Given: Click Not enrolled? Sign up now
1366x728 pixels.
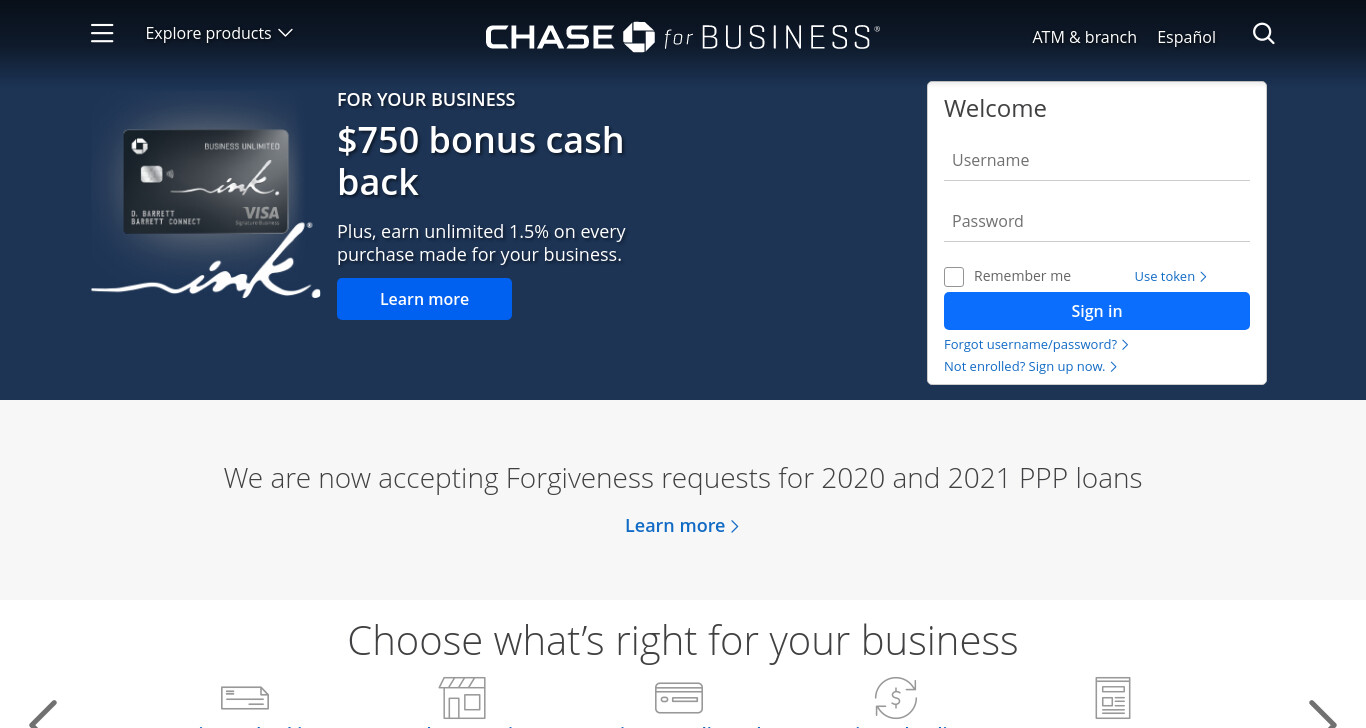Looking at the screenshot, I should coord(1030,367).
